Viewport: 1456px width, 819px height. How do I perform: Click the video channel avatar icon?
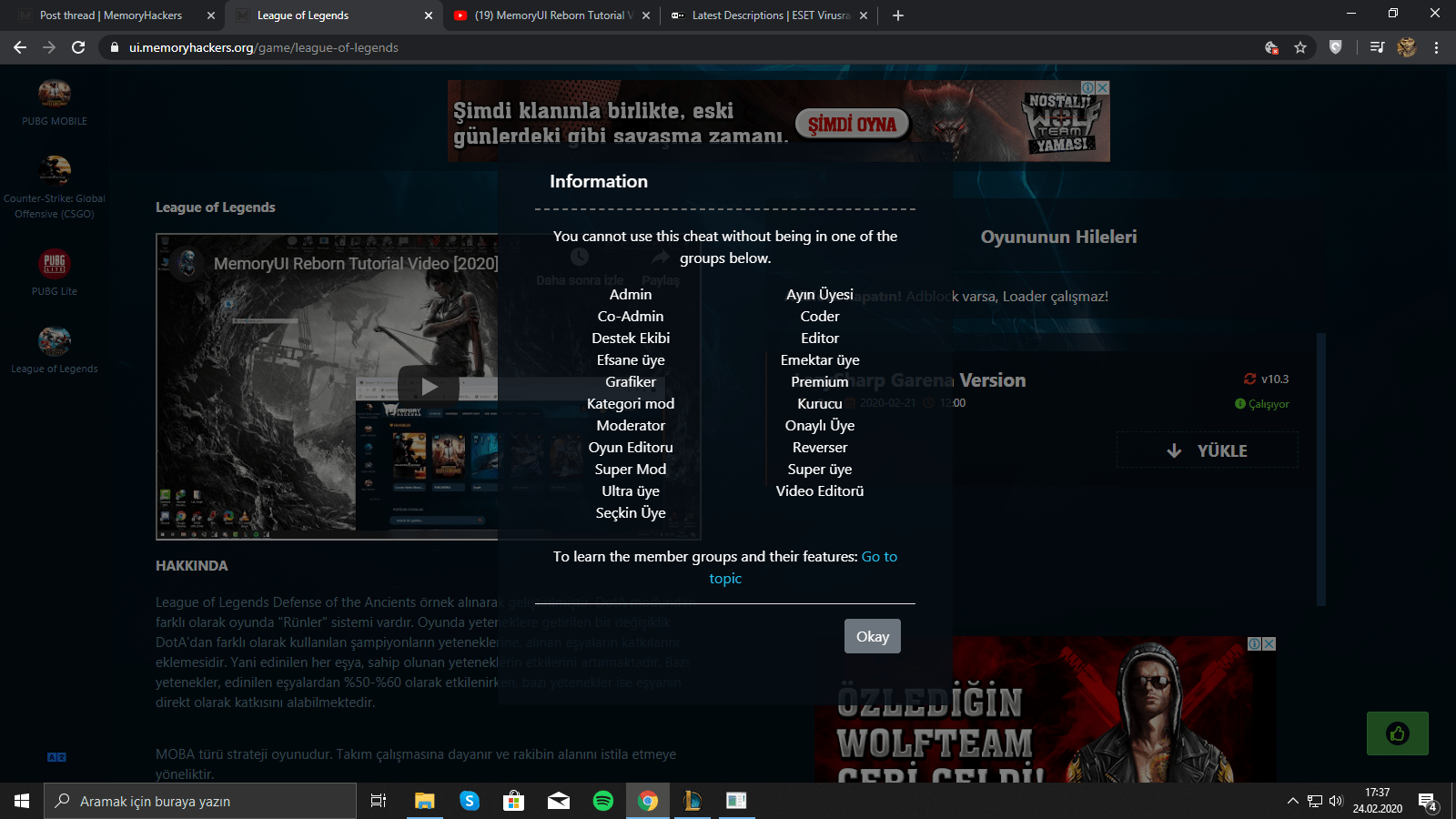[x=187, y=263]
